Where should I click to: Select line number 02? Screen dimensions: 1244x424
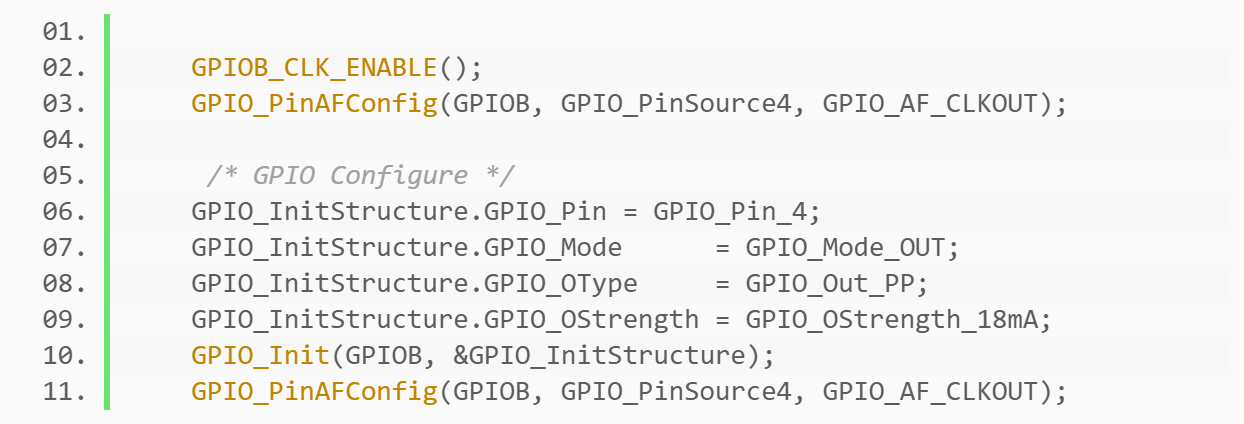[x=64, y=68]
